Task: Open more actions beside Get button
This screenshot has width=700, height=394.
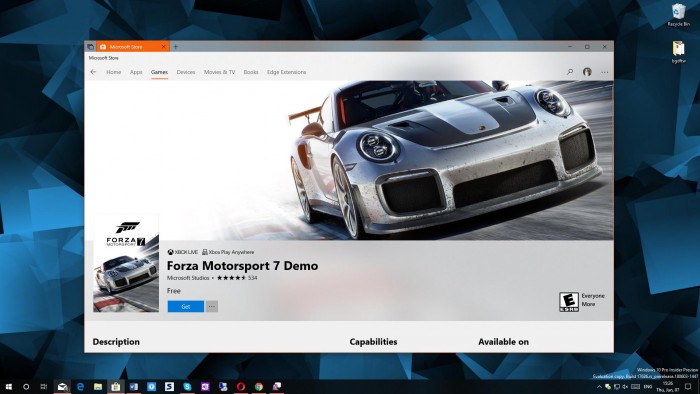Action: (212, 307)
